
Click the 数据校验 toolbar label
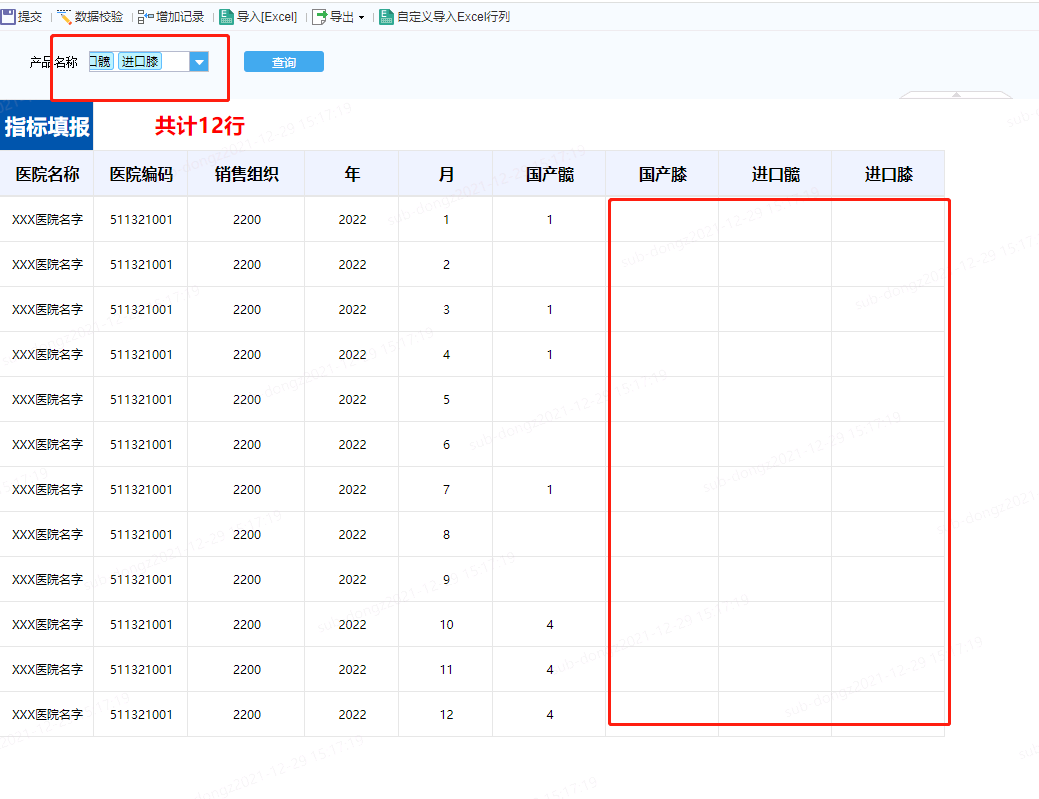[99, 17]
